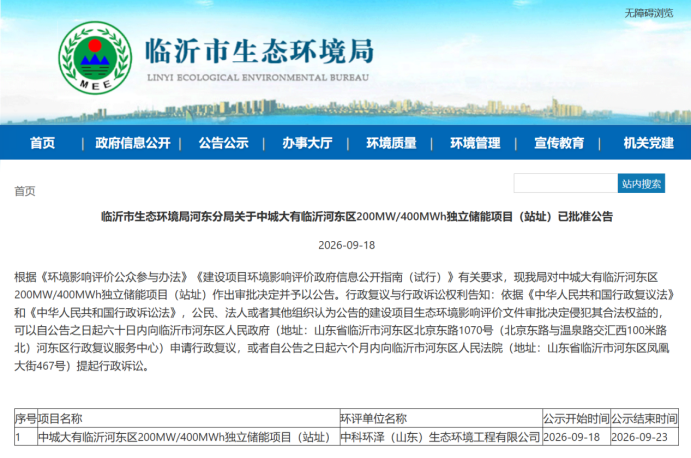Go to 首页 in navigation bar
This screenshot has height=458, width=691.
click(42, 143)
